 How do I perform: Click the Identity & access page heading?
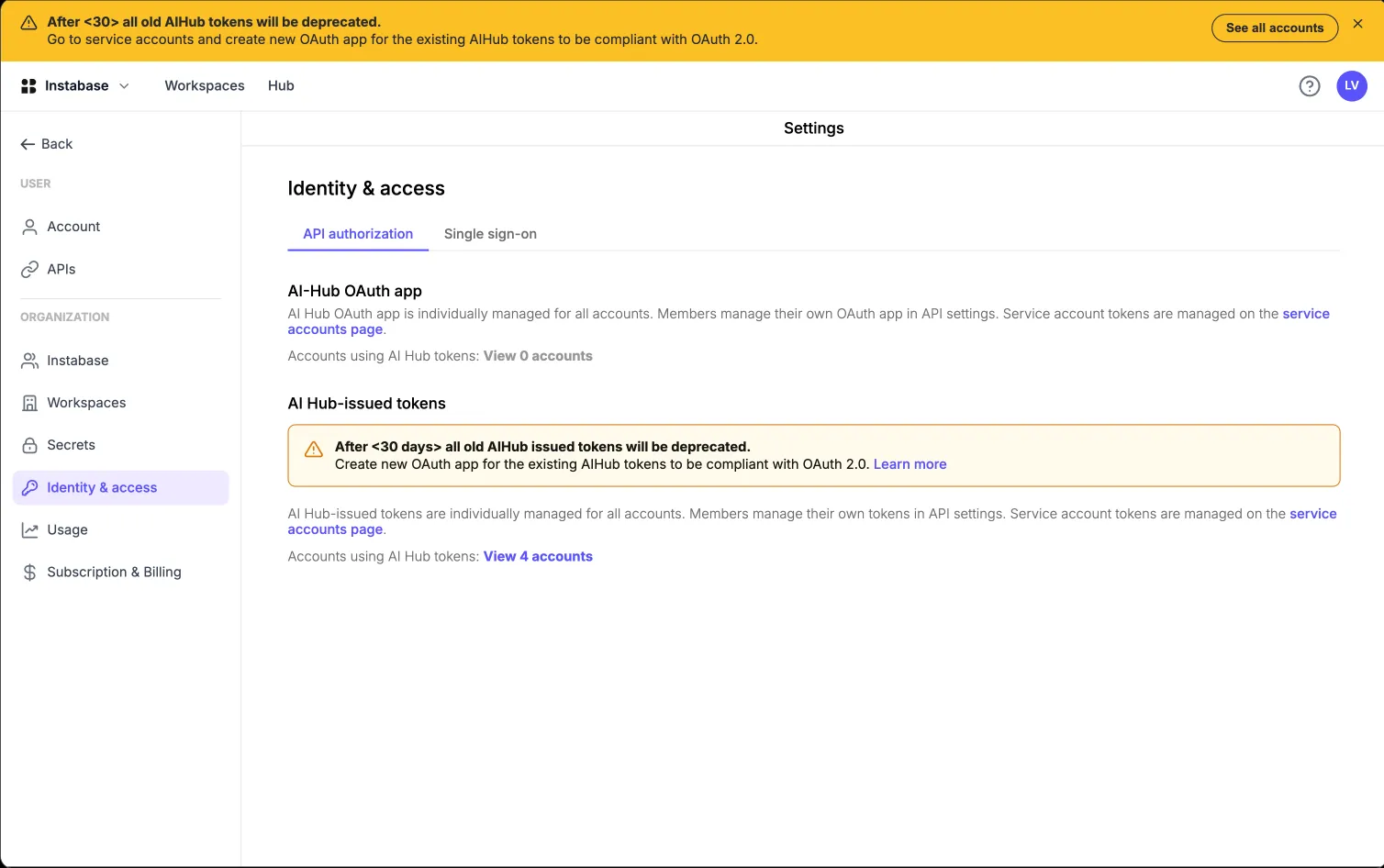pyautogui.click(x=366, y=188)
